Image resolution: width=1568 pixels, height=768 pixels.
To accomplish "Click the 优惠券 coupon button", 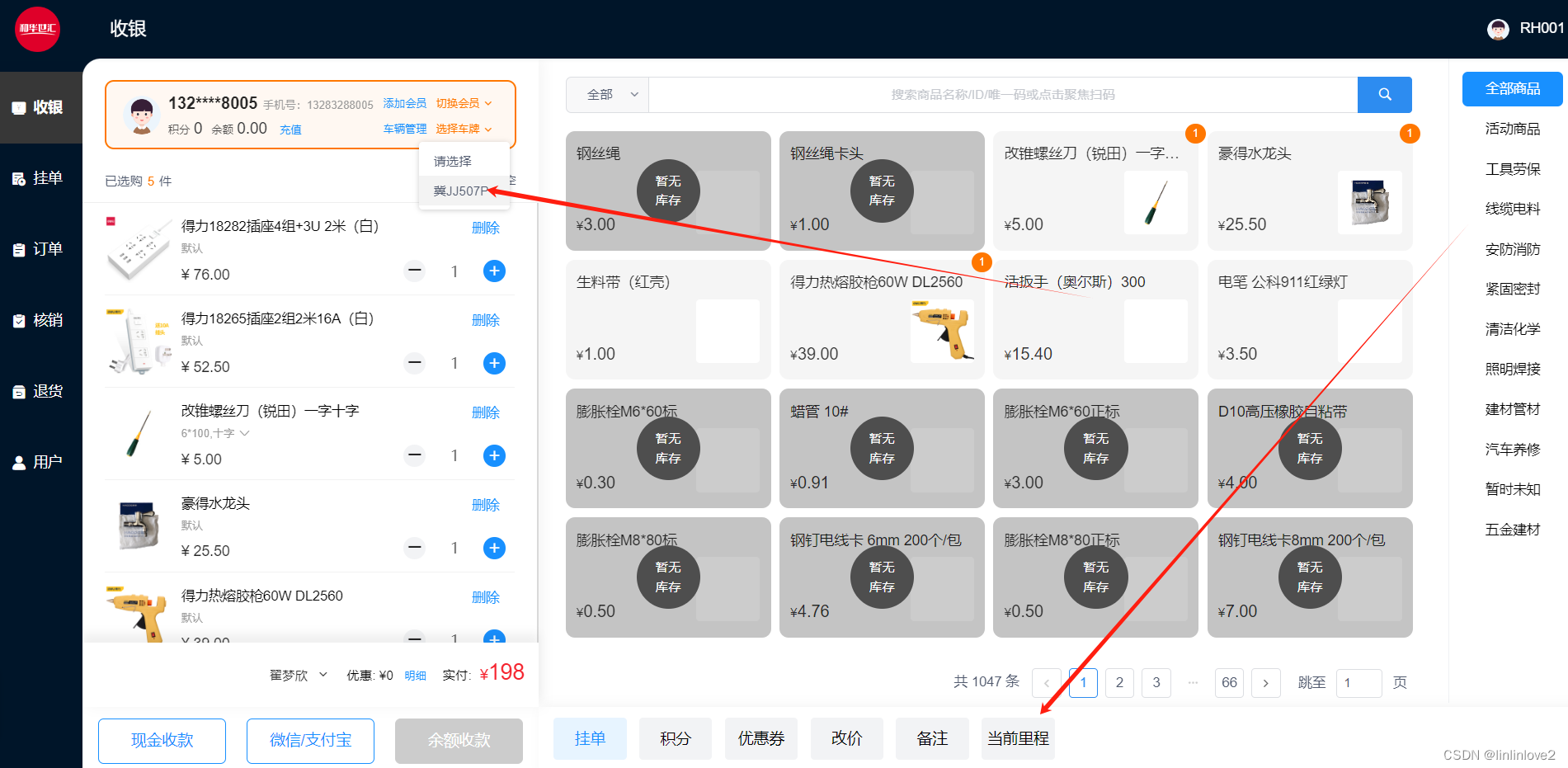I will [x=761, y=738].
